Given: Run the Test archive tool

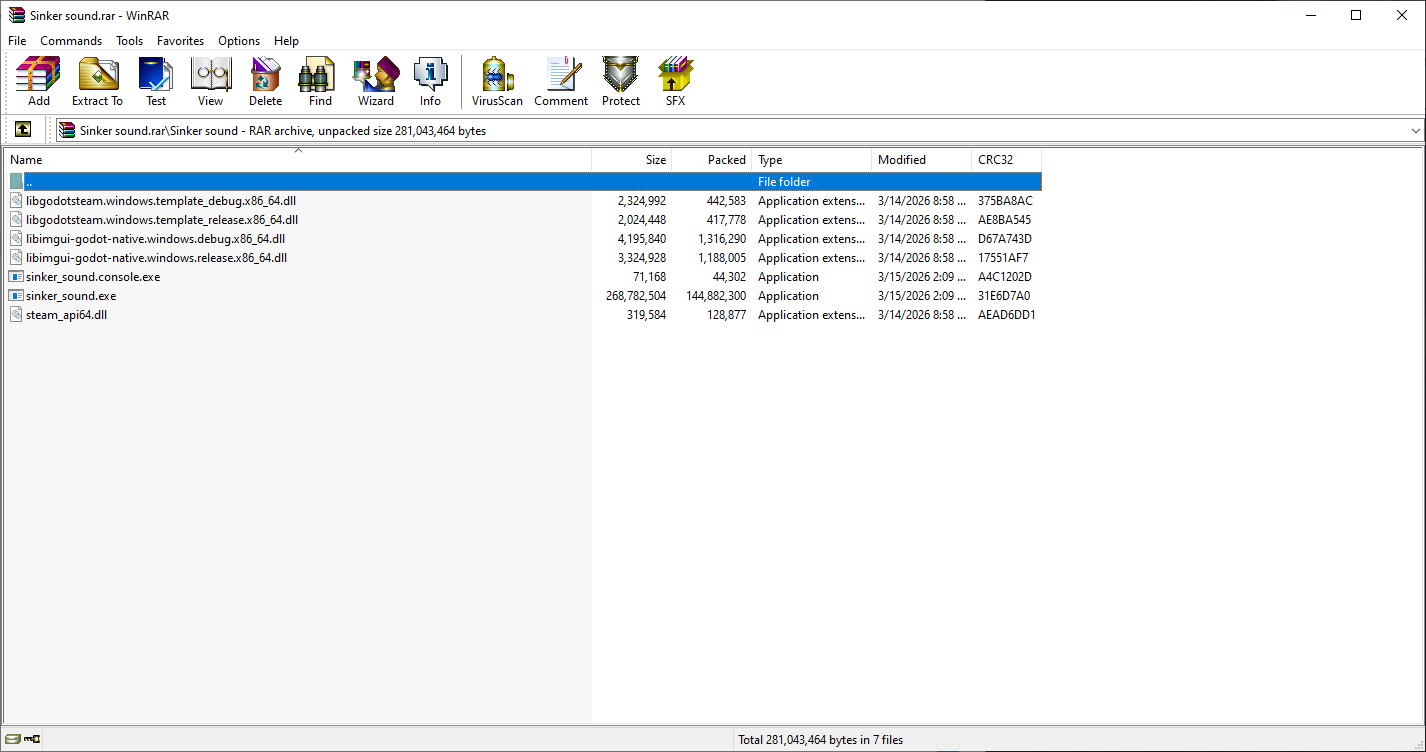Looking at the screenshot, I should pos(156,81).
